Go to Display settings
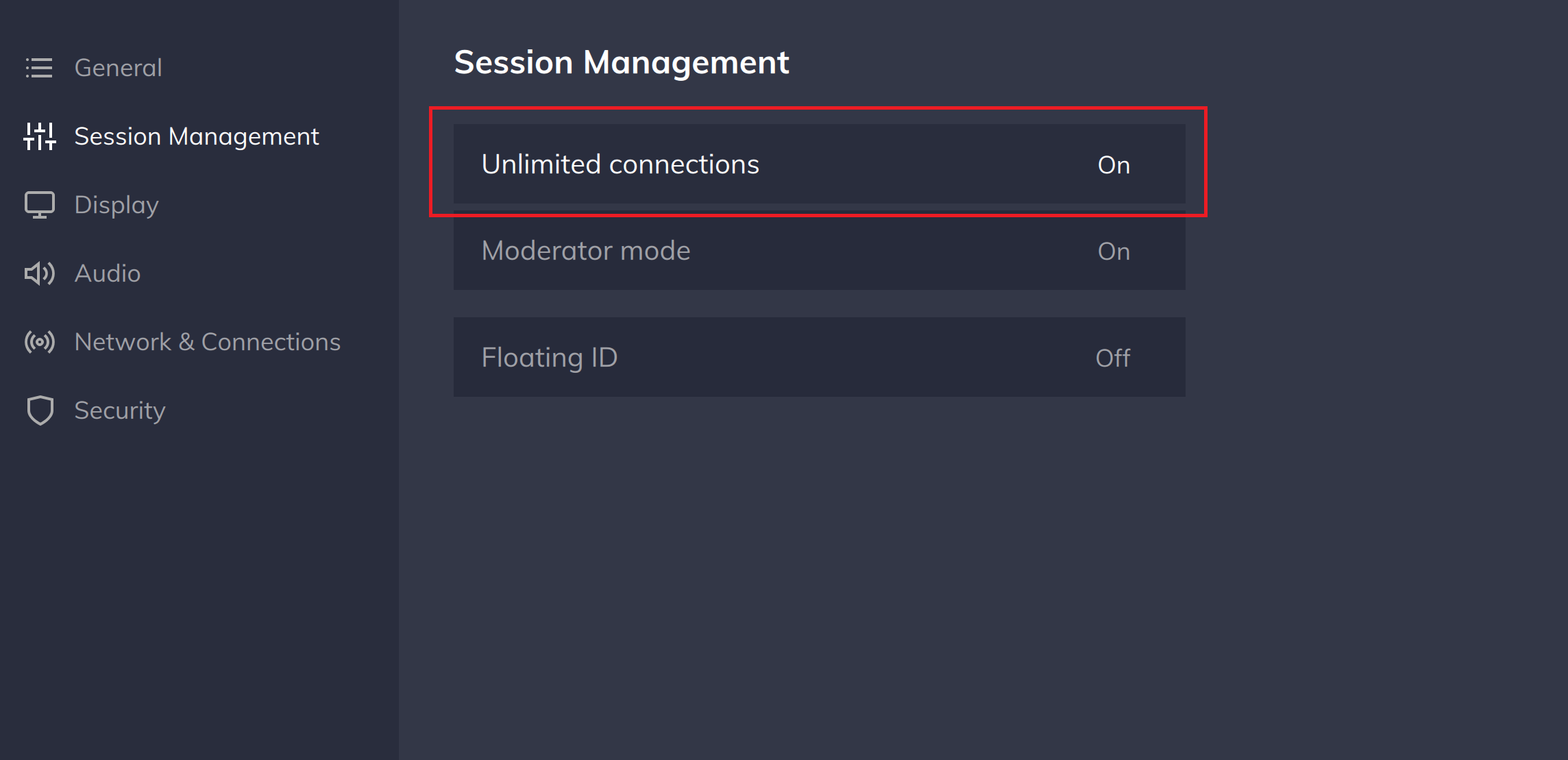Viewport: 1568px width, 760px height. (117, 205)
